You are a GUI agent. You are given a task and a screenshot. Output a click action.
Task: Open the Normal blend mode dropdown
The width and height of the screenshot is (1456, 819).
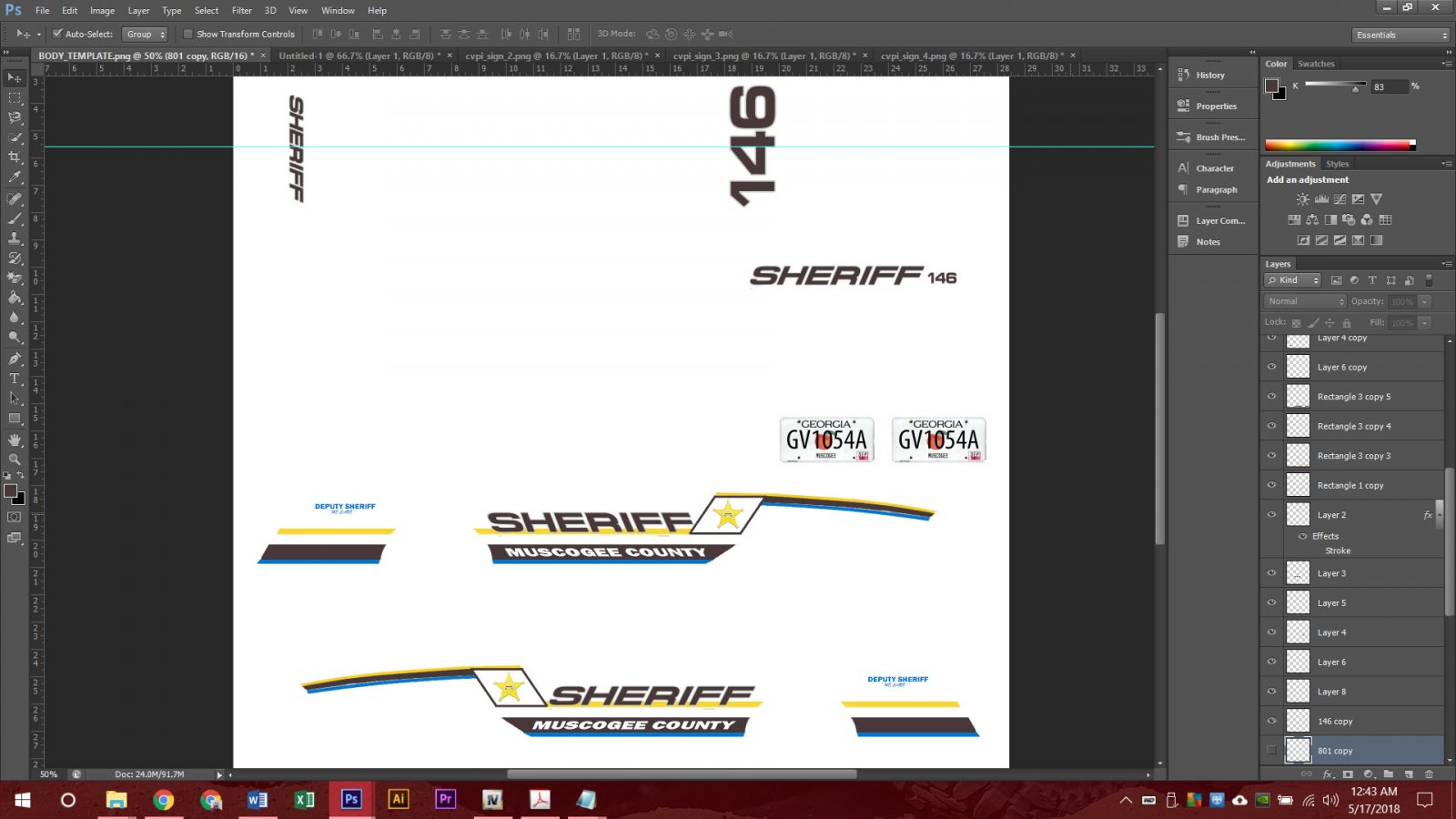point(1305,301)
